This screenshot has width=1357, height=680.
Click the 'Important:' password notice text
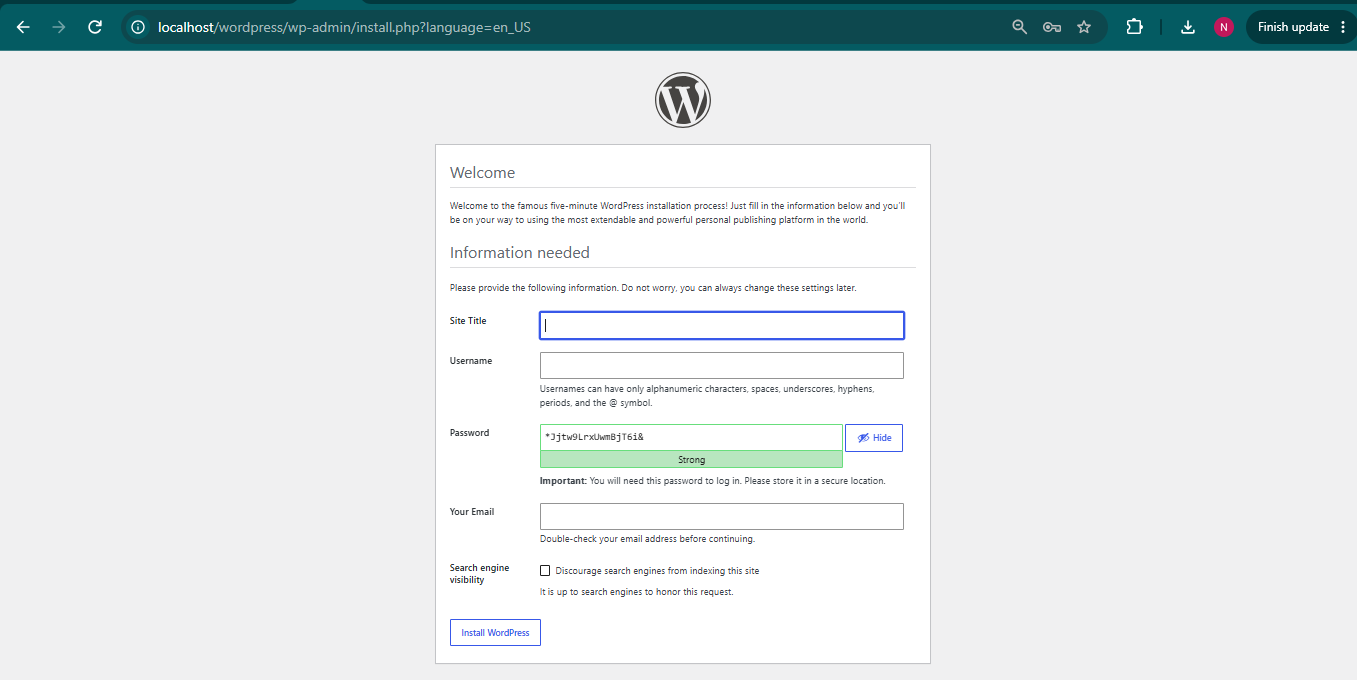(713, 481)
